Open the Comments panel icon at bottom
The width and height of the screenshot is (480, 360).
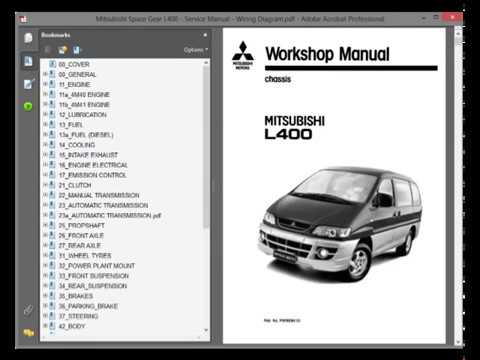coord(29,333)
